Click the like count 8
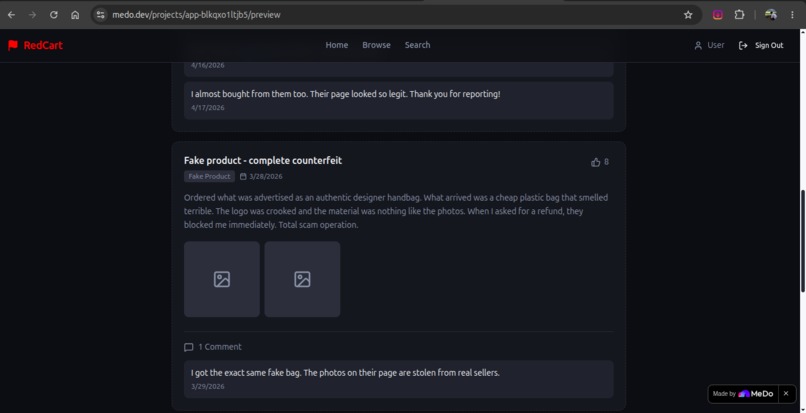This screenshot has width=806, height=413. (606, 162)
